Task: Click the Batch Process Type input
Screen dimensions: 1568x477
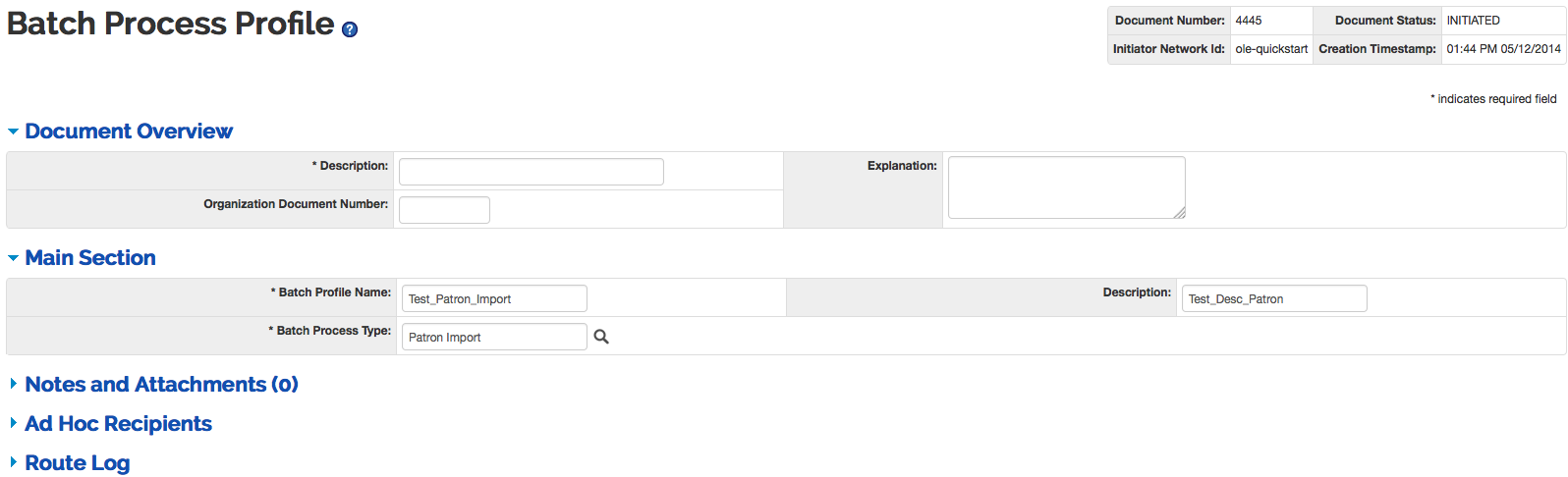Action: click(493, 337)
